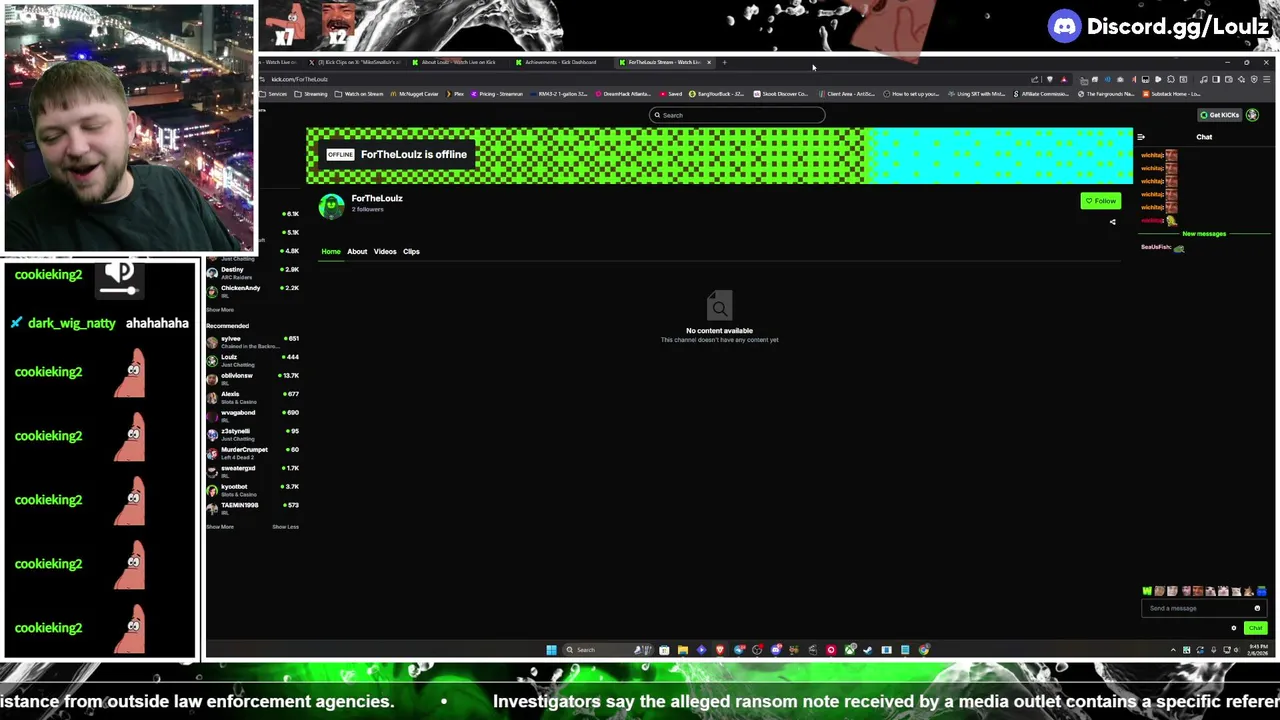Screen dimensions: 1280x720
Task: Send message with green Chat button
Action: (1255, 628)
